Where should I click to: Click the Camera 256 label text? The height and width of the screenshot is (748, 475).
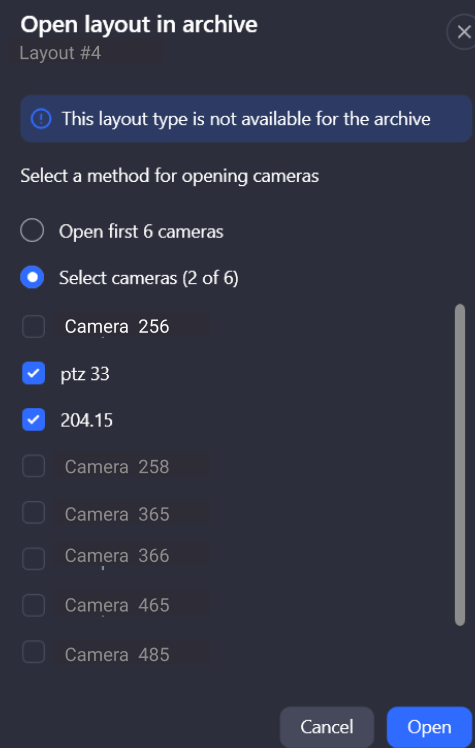tap(117, 327)
